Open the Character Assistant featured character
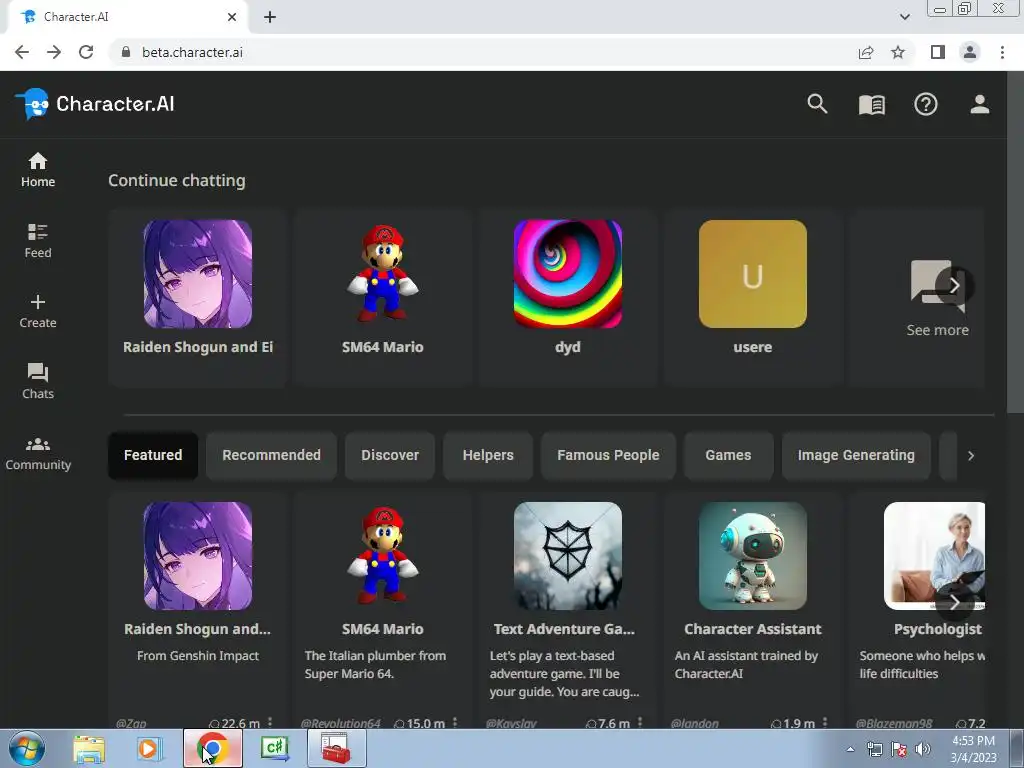 pyautogui.click(x=752, y=611)
